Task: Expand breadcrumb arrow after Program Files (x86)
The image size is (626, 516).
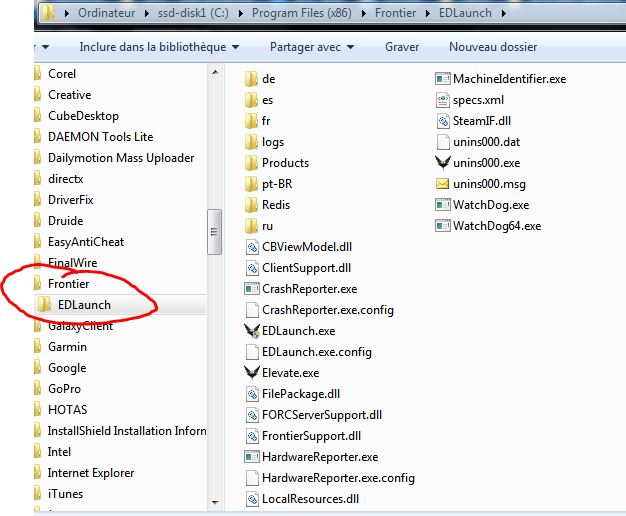Action: tap(364, 13)
